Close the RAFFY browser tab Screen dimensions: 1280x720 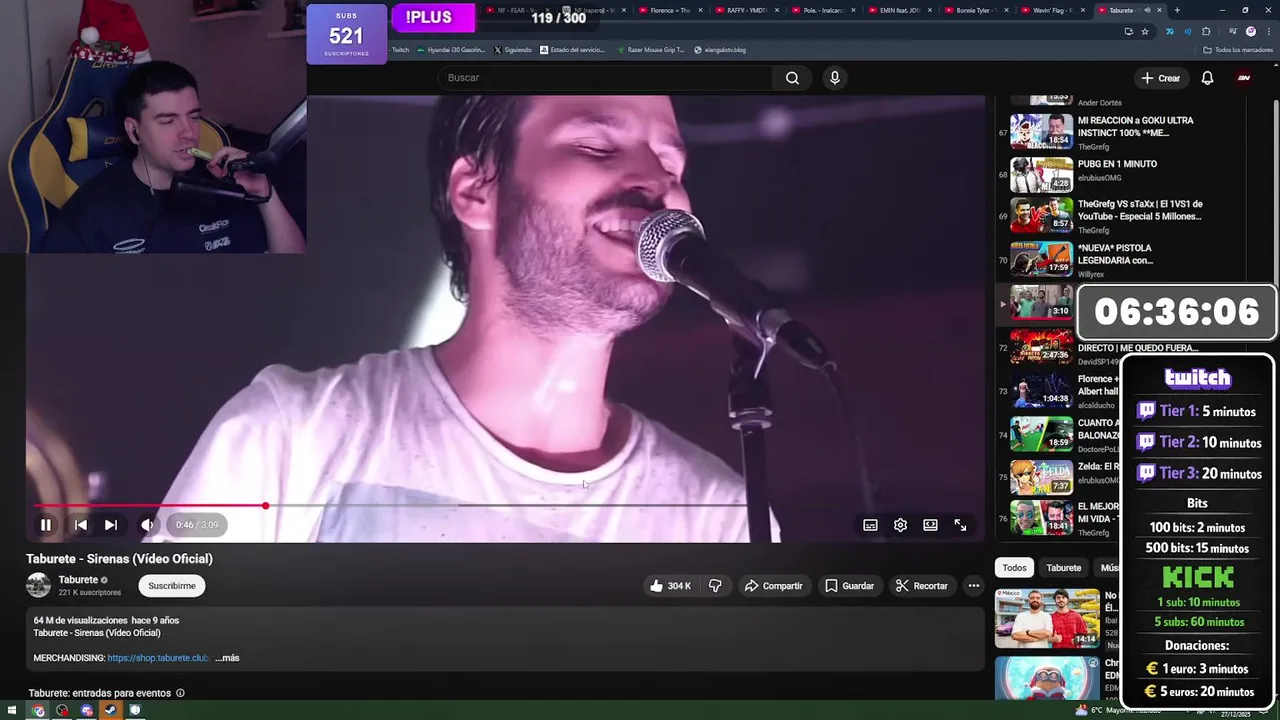click(x=776, y=10)
